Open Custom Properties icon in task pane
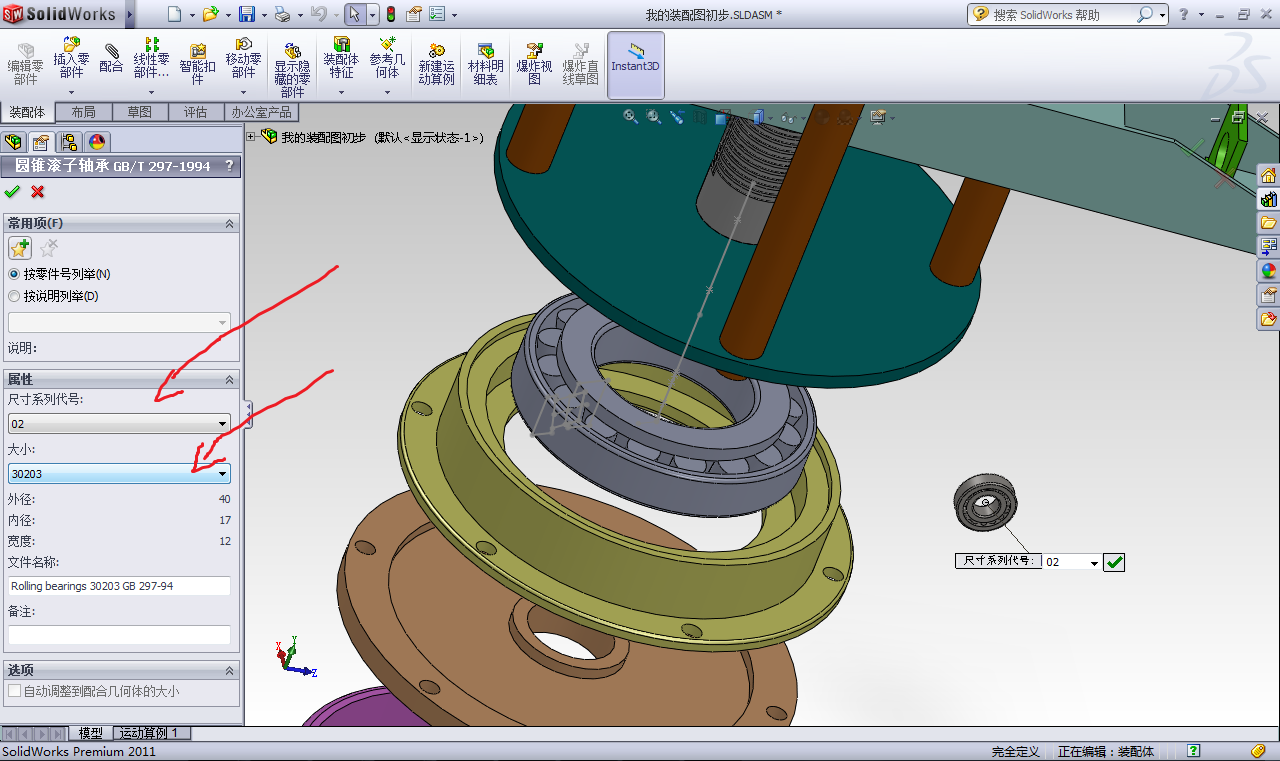The width and height of the screenshot is (1280, 761). tap(1269, 295)
